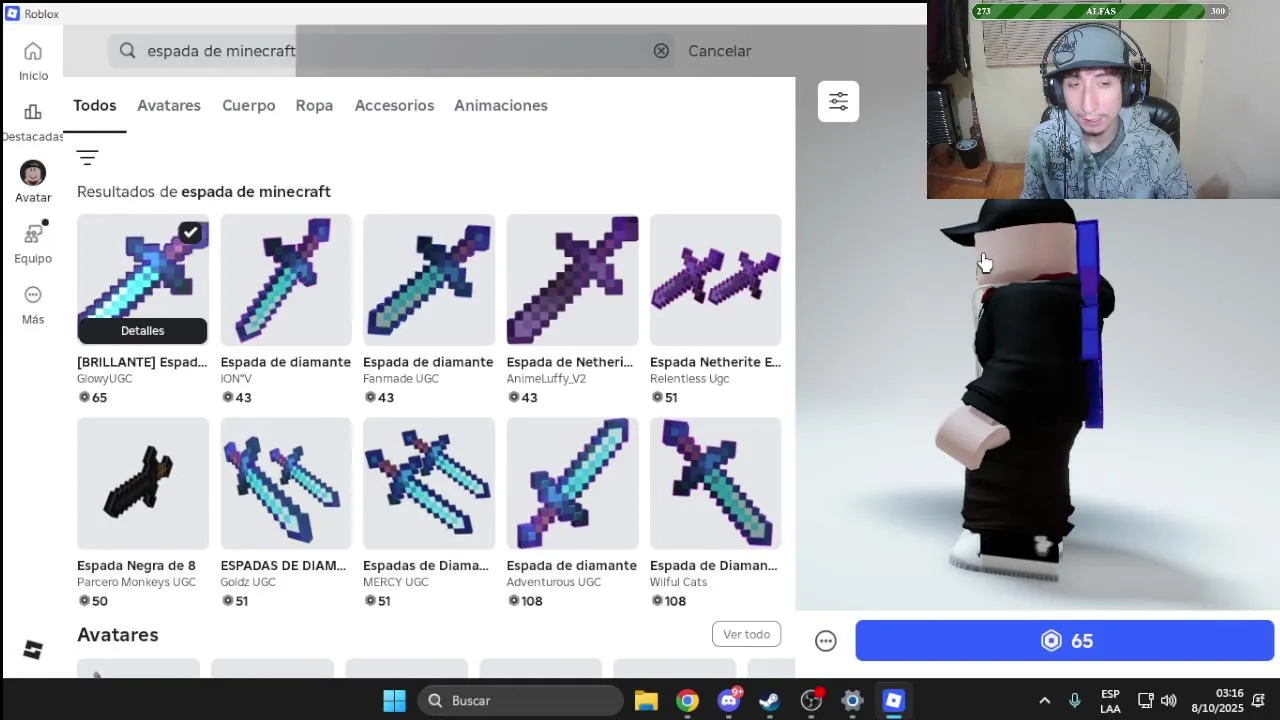
Task: Open the Settings gear in the taskbar
Action: tap(852, 701)
